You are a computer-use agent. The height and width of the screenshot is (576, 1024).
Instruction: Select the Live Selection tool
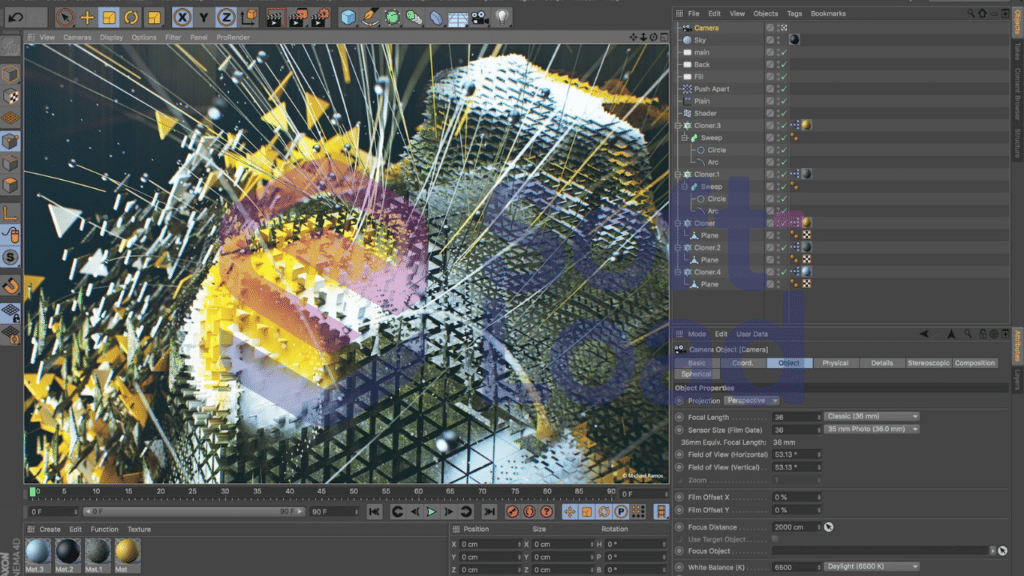[65, 18]
